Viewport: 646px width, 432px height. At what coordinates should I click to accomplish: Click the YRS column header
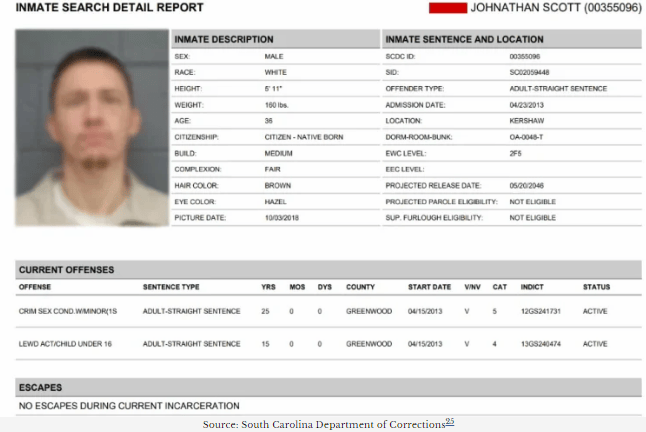click(x=268, y=287)
